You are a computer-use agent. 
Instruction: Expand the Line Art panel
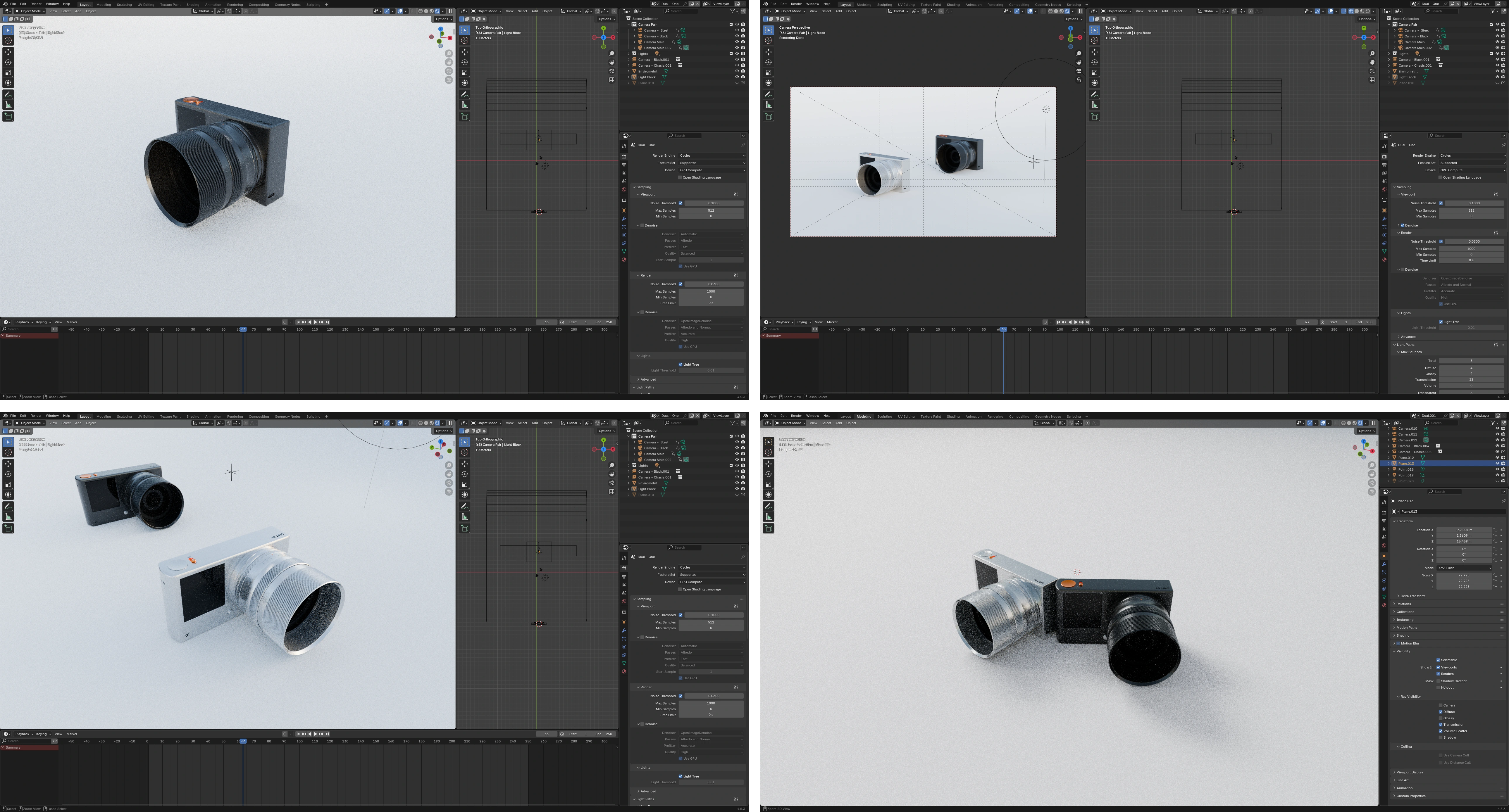pos(1402,780)
